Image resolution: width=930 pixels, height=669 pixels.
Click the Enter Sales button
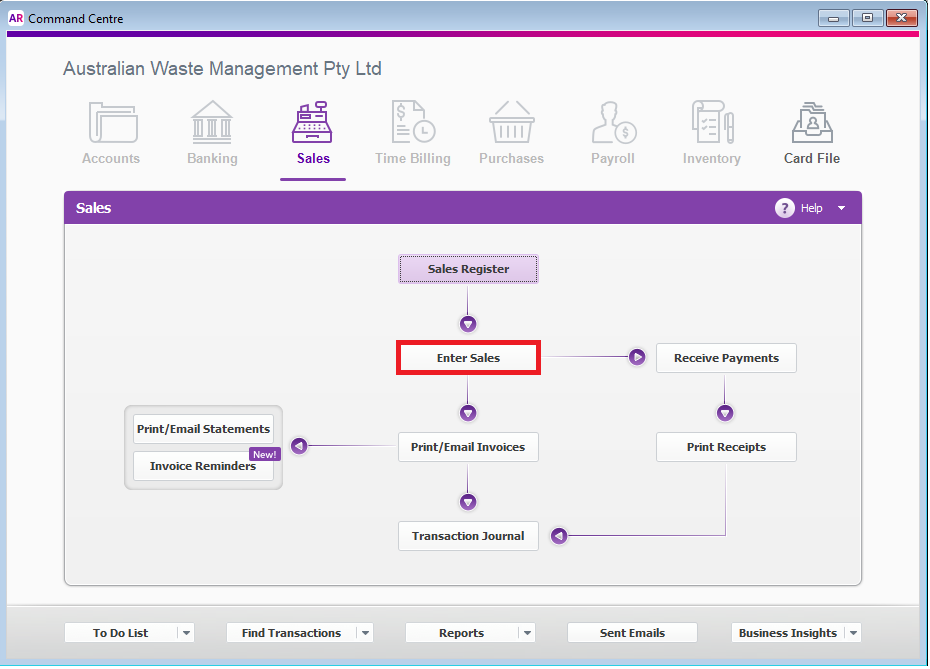pyautogui.click(x=468, y=358)
